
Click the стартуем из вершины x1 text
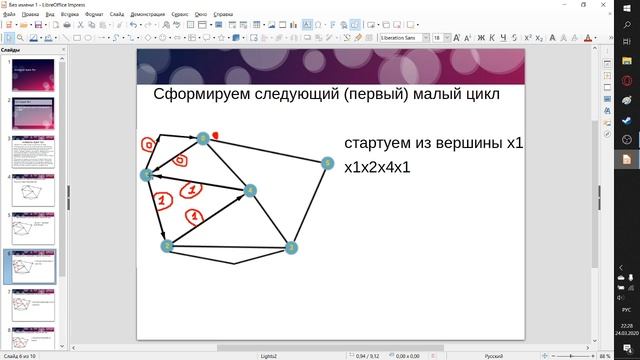[x=433, y=143]
